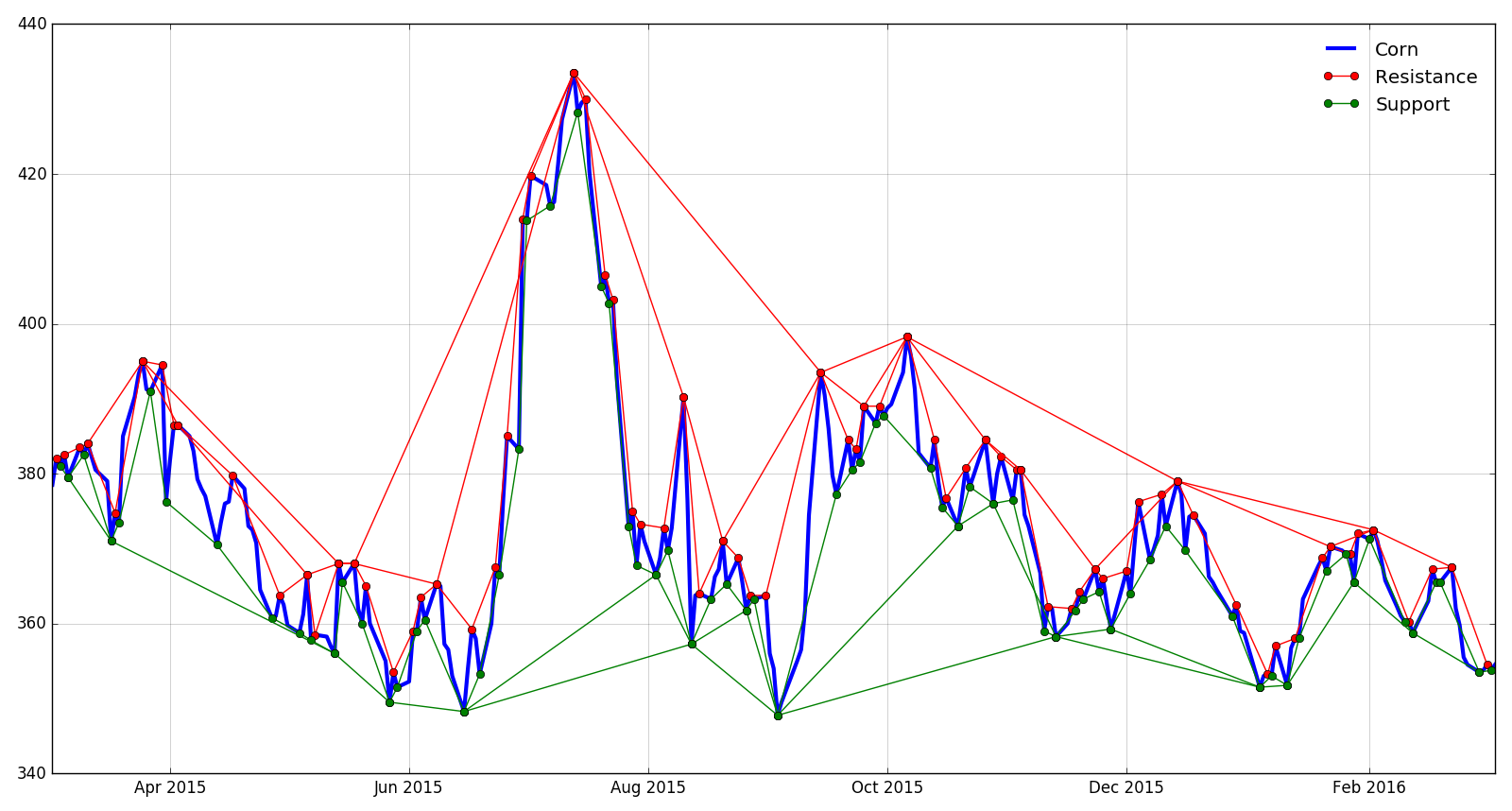
Task: Click the Corn legend label
Action: pos(1396,49)
